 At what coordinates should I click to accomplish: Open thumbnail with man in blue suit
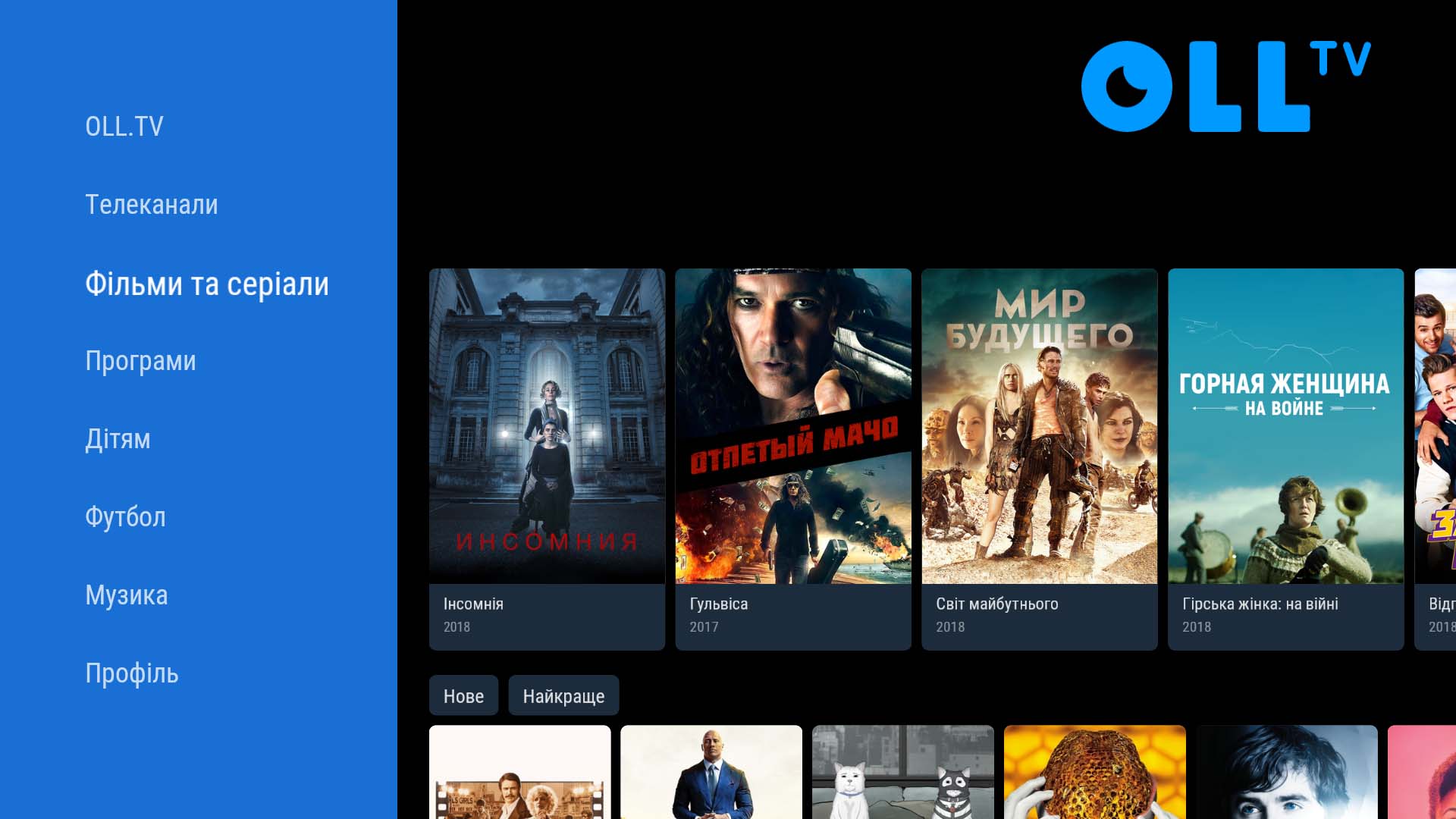[x=711, y=772]
